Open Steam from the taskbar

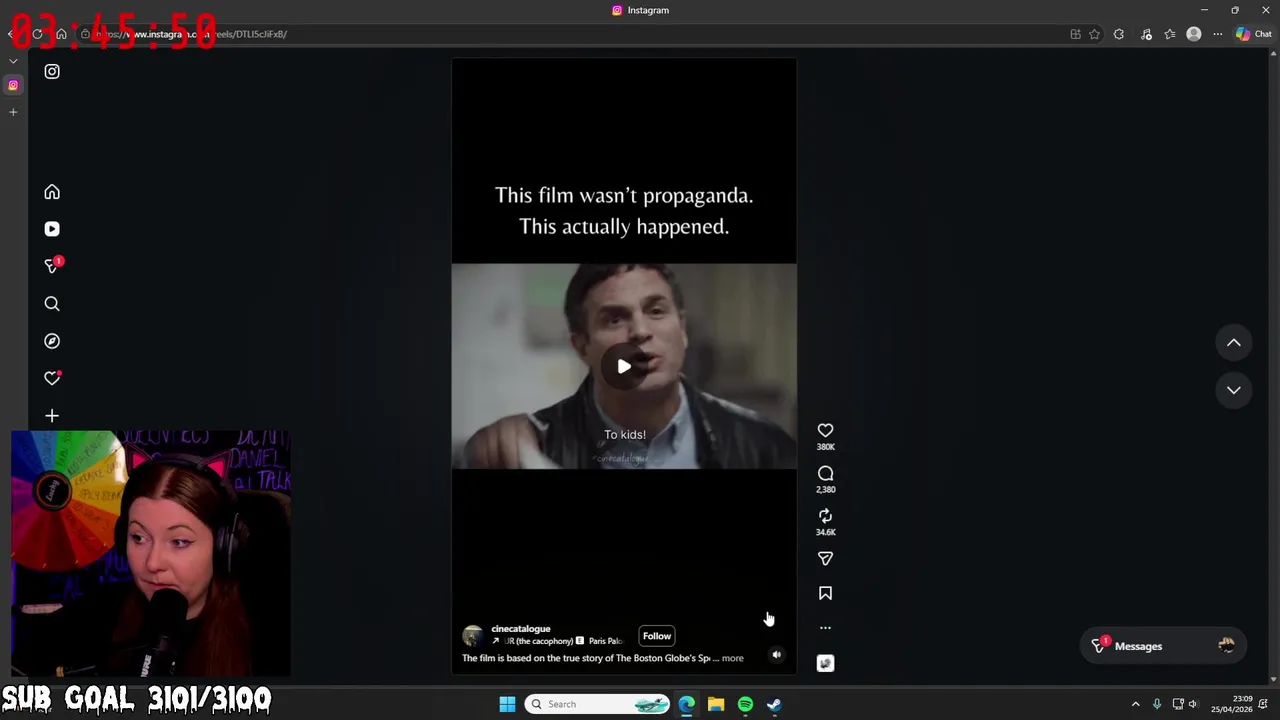774,704
